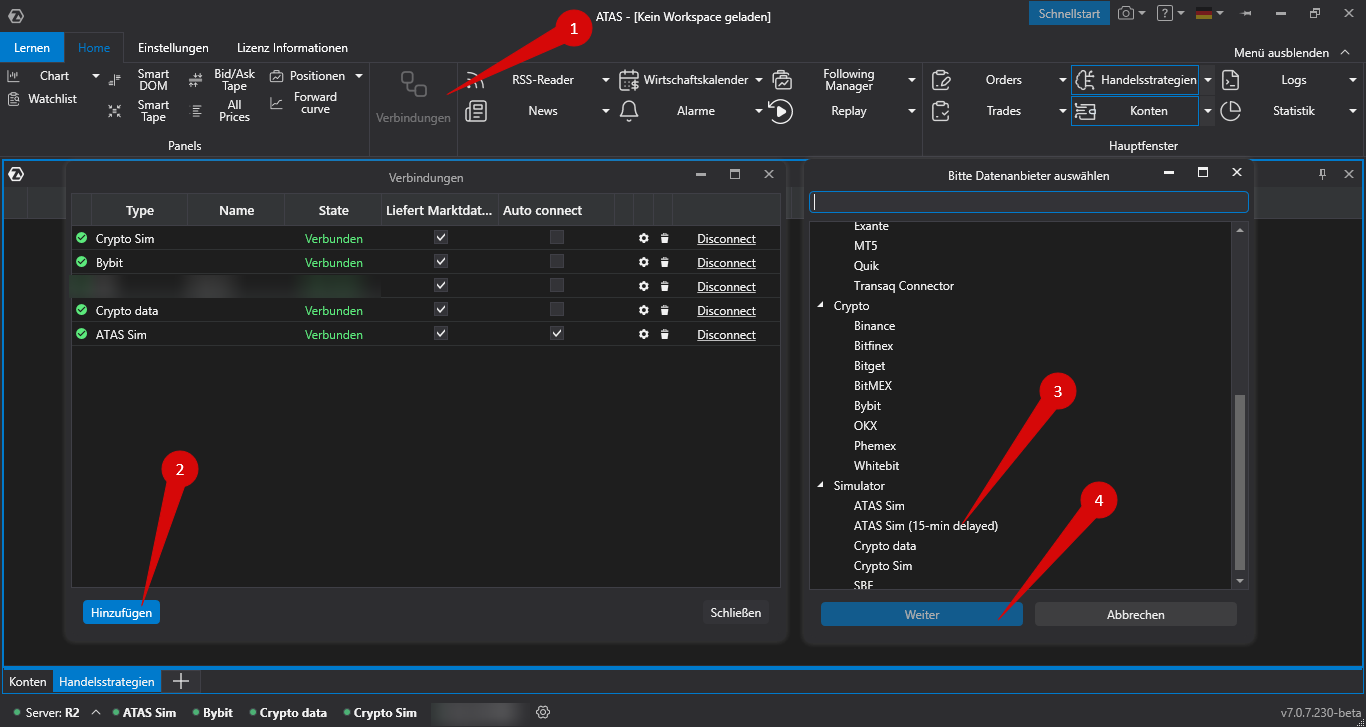Click Schließen in Verbindungen dialog
1366x727 pixels.
pos(736,612)
